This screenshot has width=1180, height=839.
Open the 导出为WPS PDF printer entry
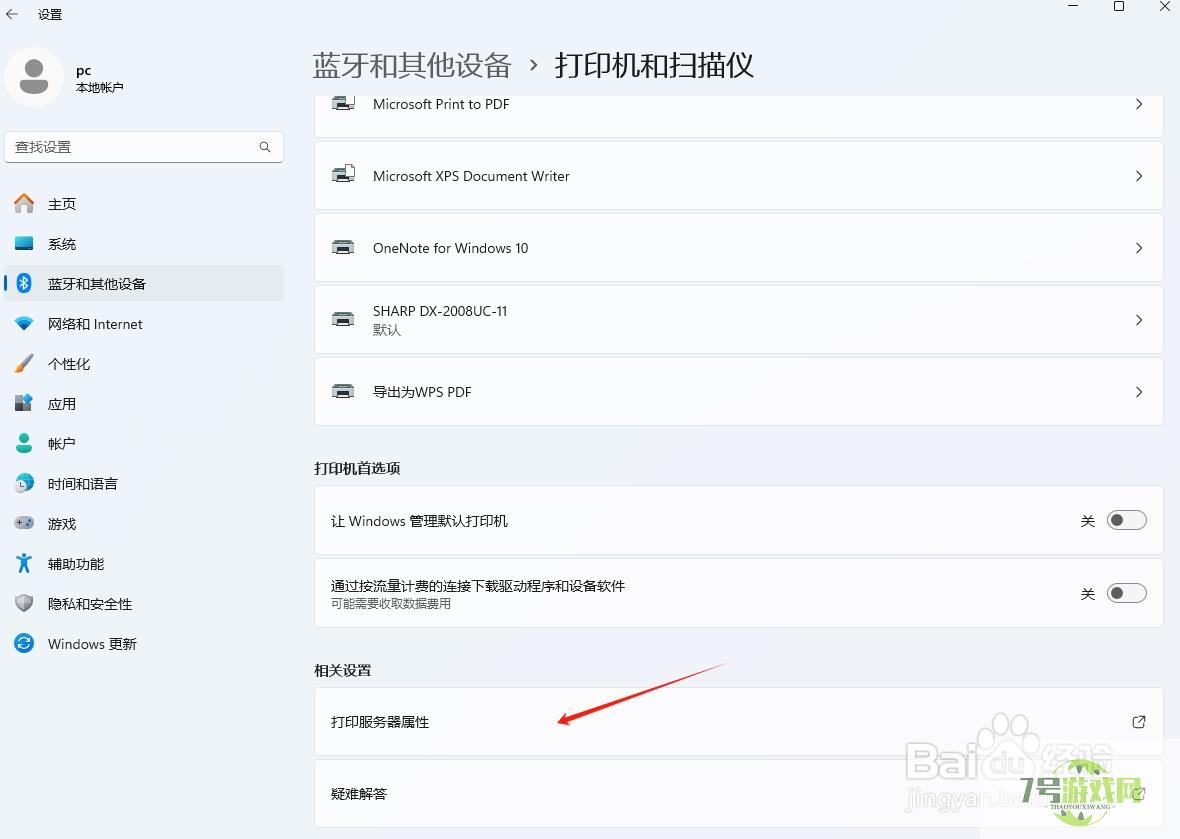point(738,391)
